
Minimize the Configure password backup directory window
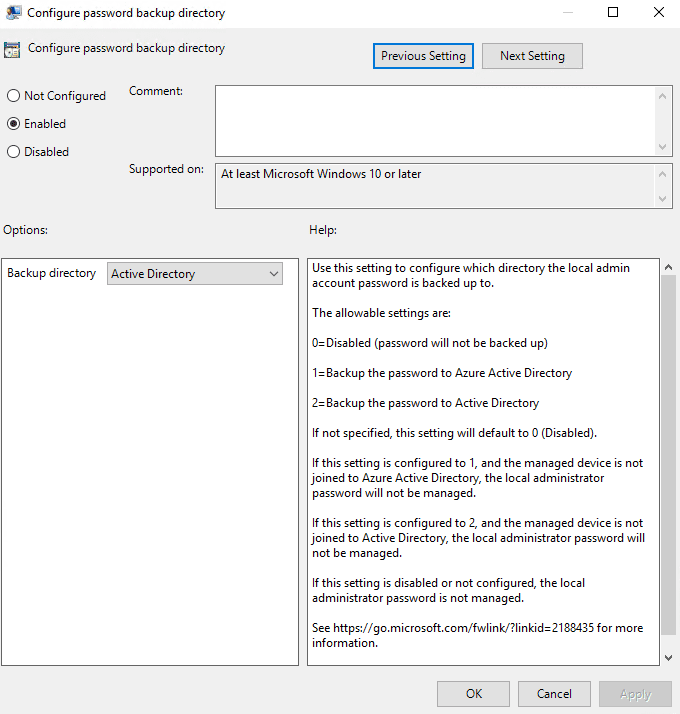tap(567, 13)
